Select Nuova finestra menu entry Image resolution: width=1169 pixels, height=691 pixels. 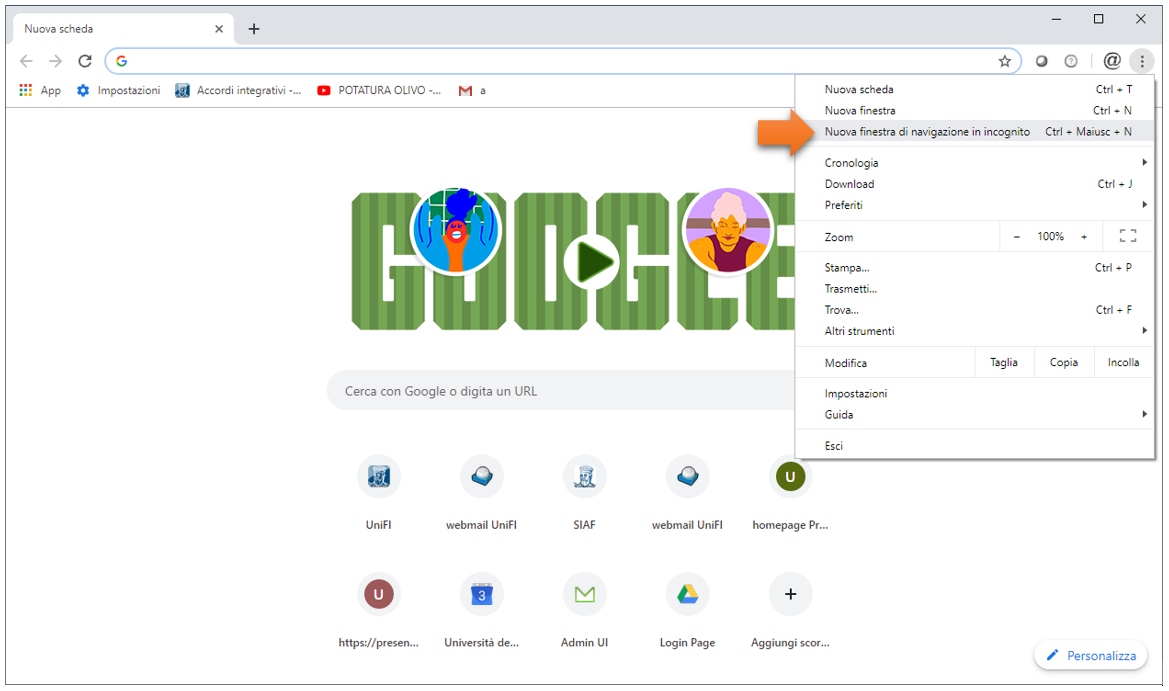point(975,110)
